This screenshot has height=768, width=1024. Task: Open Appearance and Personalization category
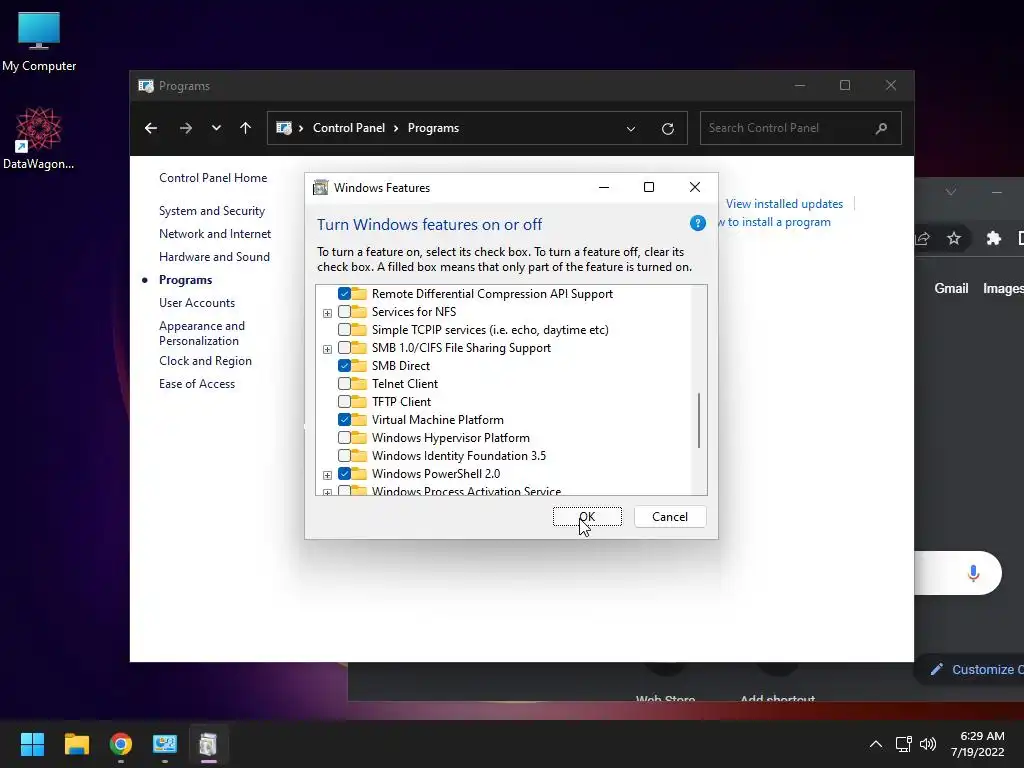(202, 333)
